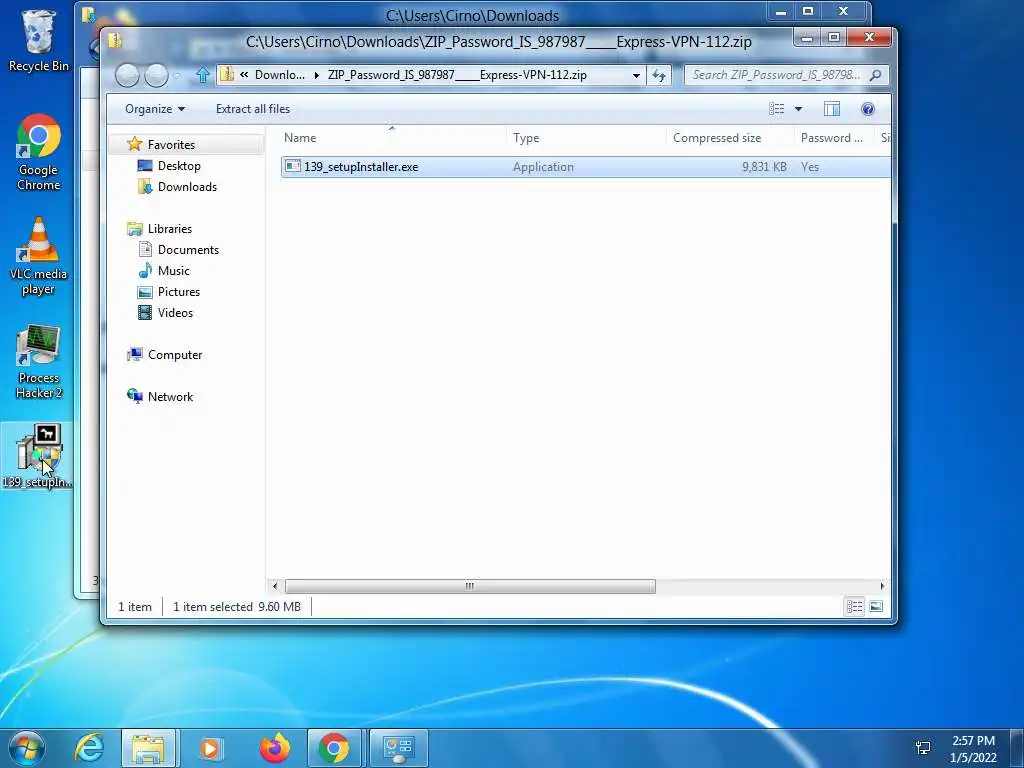Open the blue Help question mark
The height and width of the screenshot is (768, 1024).
(x=868, y=109)
